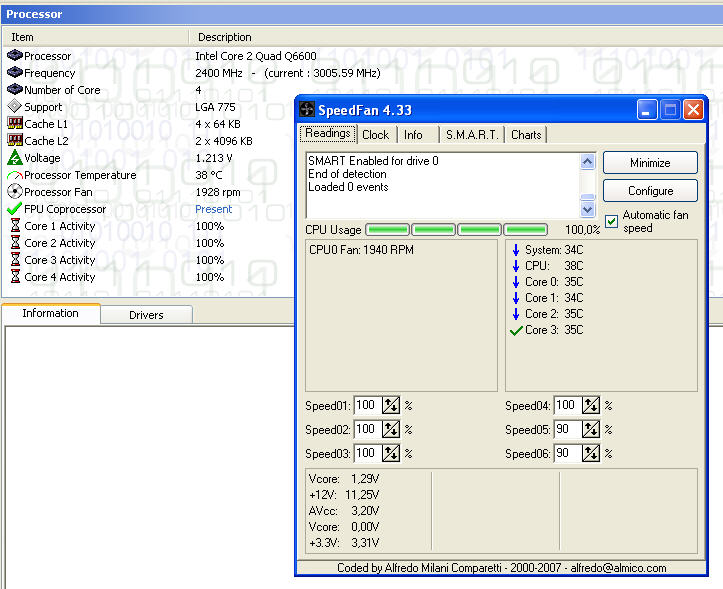Click the Speed05 value field showing 90
The image size is (723, 589).
(x=568, y=429)
